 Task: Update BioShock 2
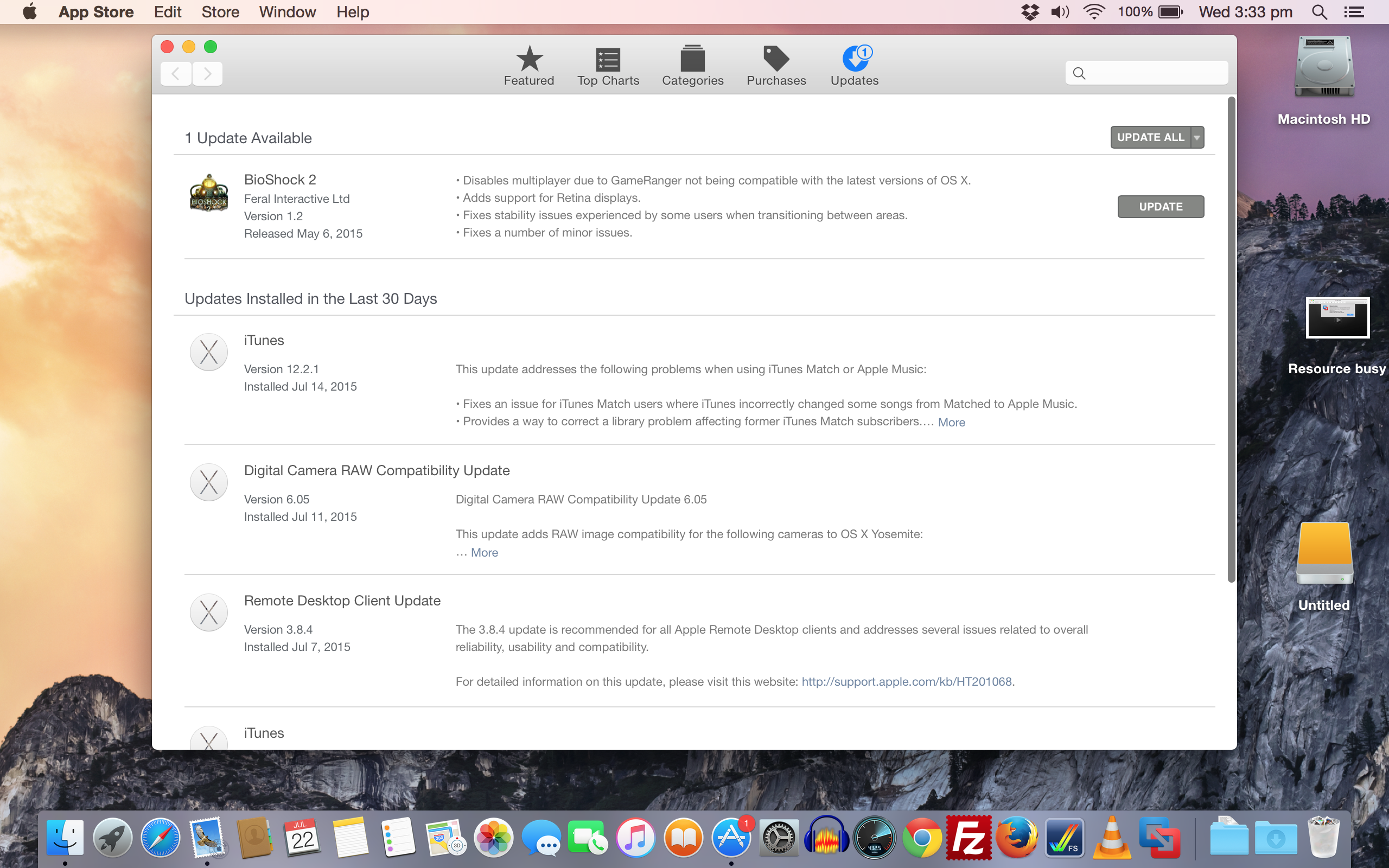pyautogui.click(x=1161, y=207)
